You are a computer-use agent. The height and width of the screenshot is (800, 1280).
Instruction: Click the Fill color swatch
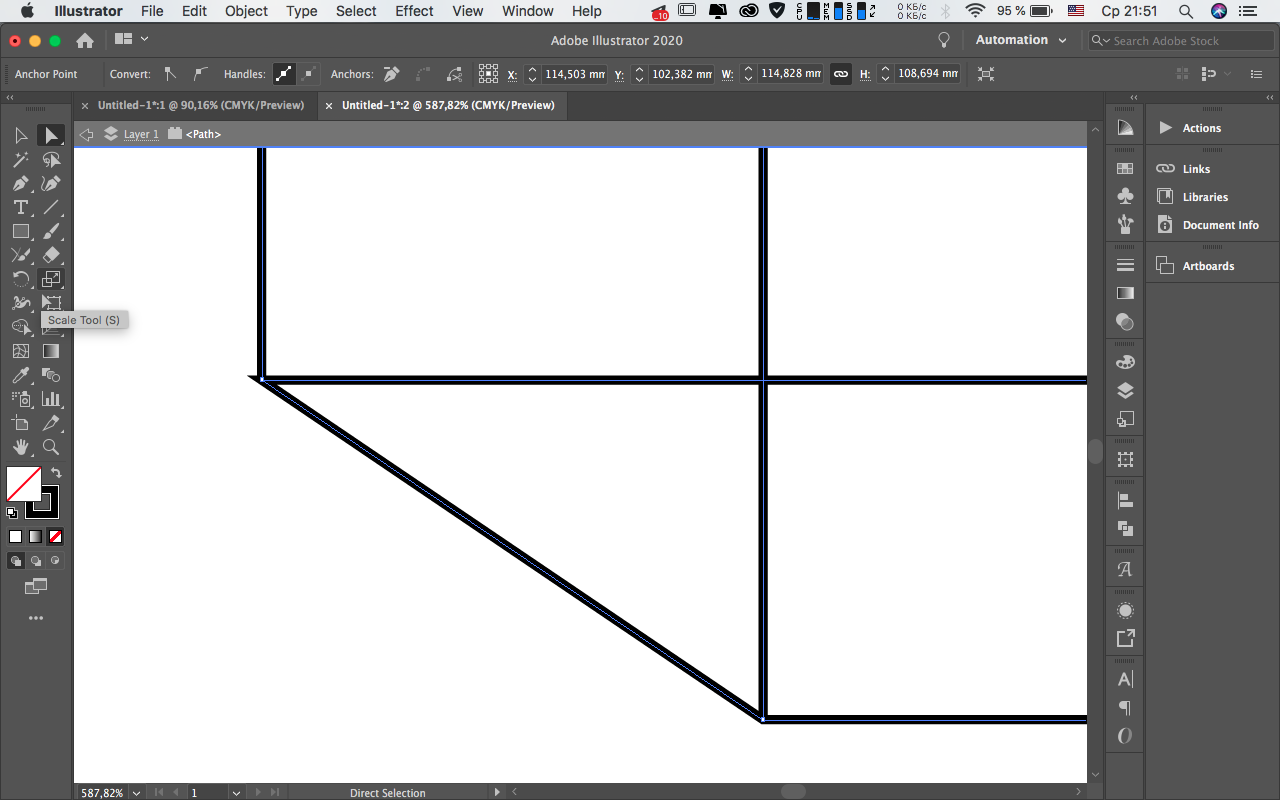coord(23,484)
